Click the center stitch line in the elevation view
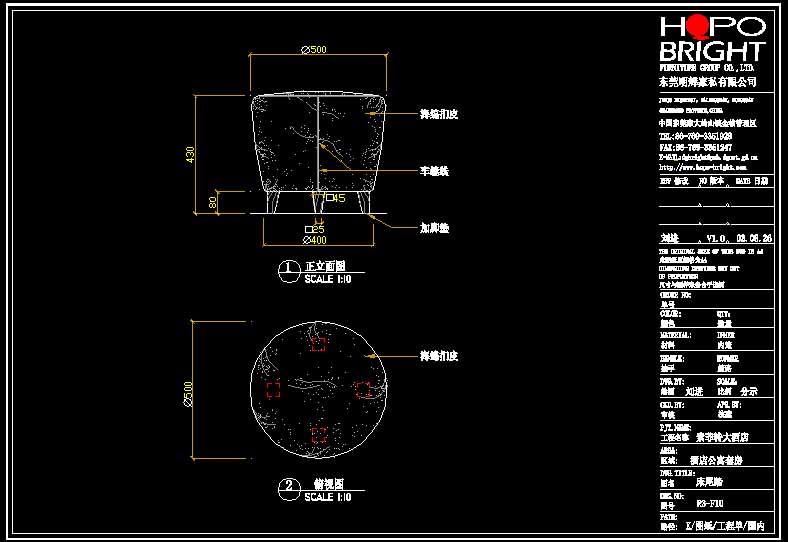 (318, 143)
